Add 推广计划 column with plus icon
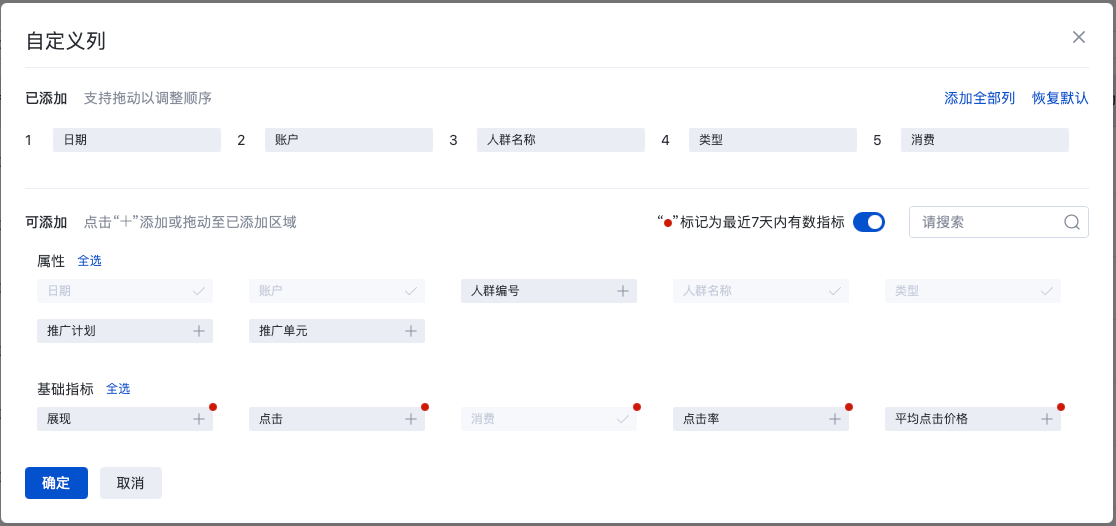This screenshot has width=1116, height=526. 198,331
